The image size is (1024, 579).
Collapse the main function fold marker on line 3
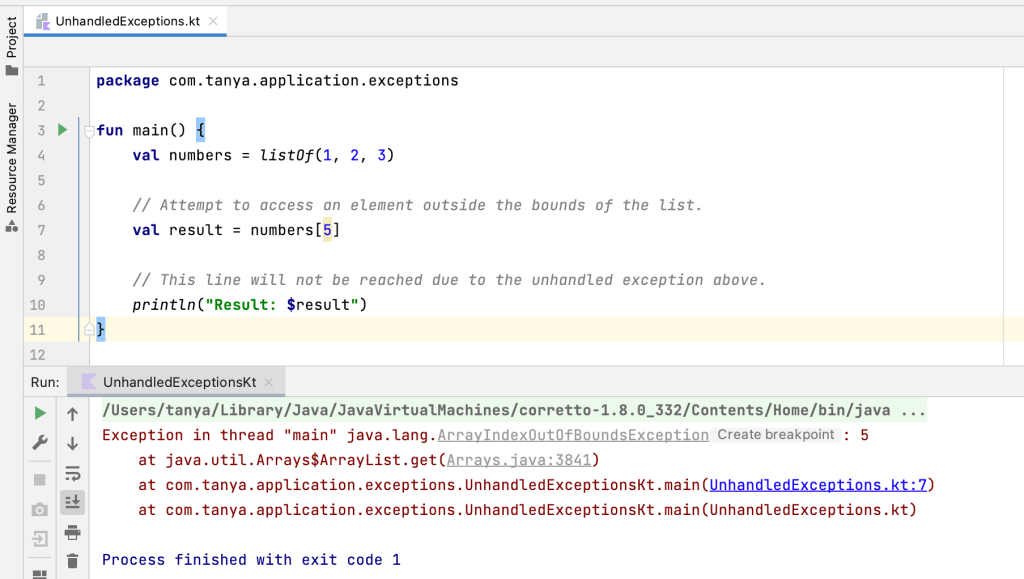[89, 131]
